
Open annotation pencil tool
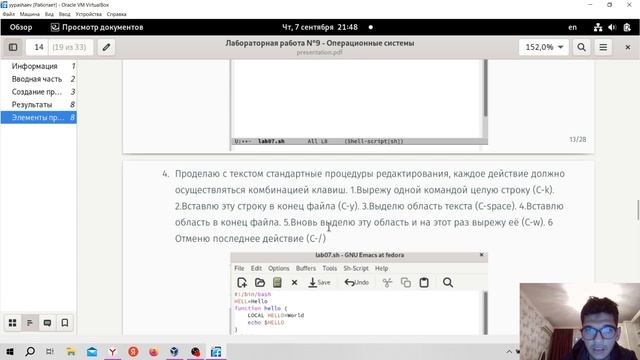106,47
